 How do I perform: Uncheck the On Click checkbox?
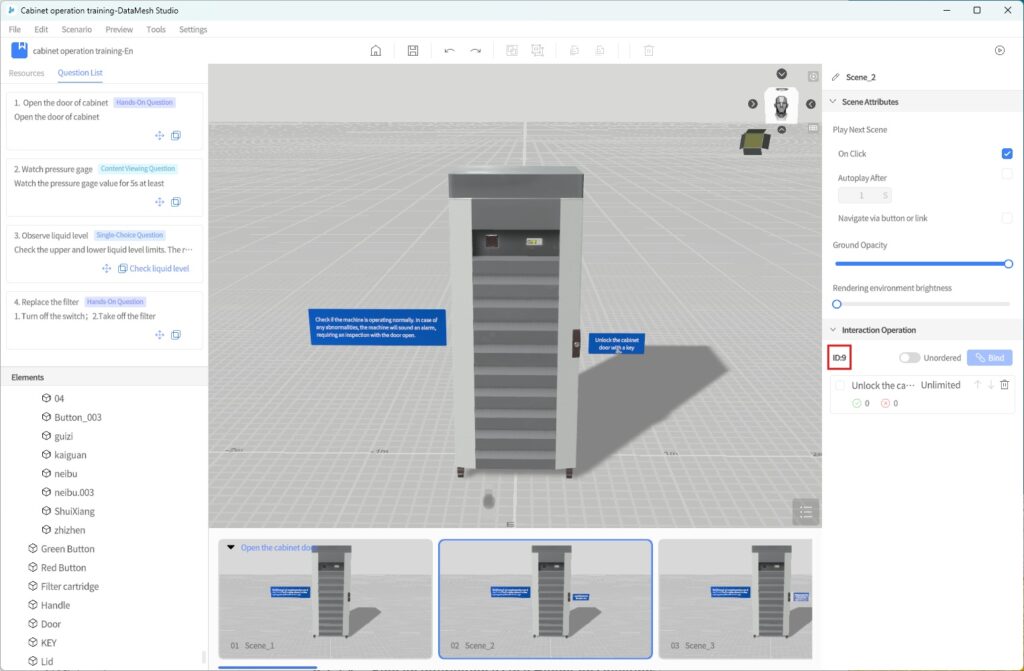[1007, 154]
